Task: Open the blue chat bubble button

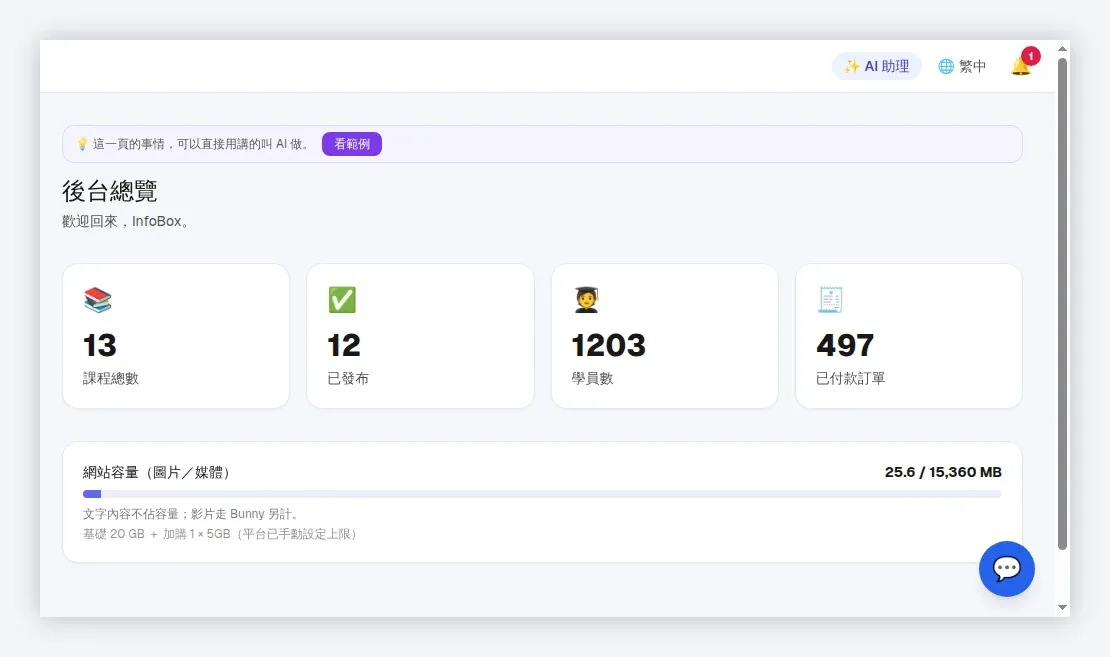Action: pyautogui.click(x=1007, y=569)
